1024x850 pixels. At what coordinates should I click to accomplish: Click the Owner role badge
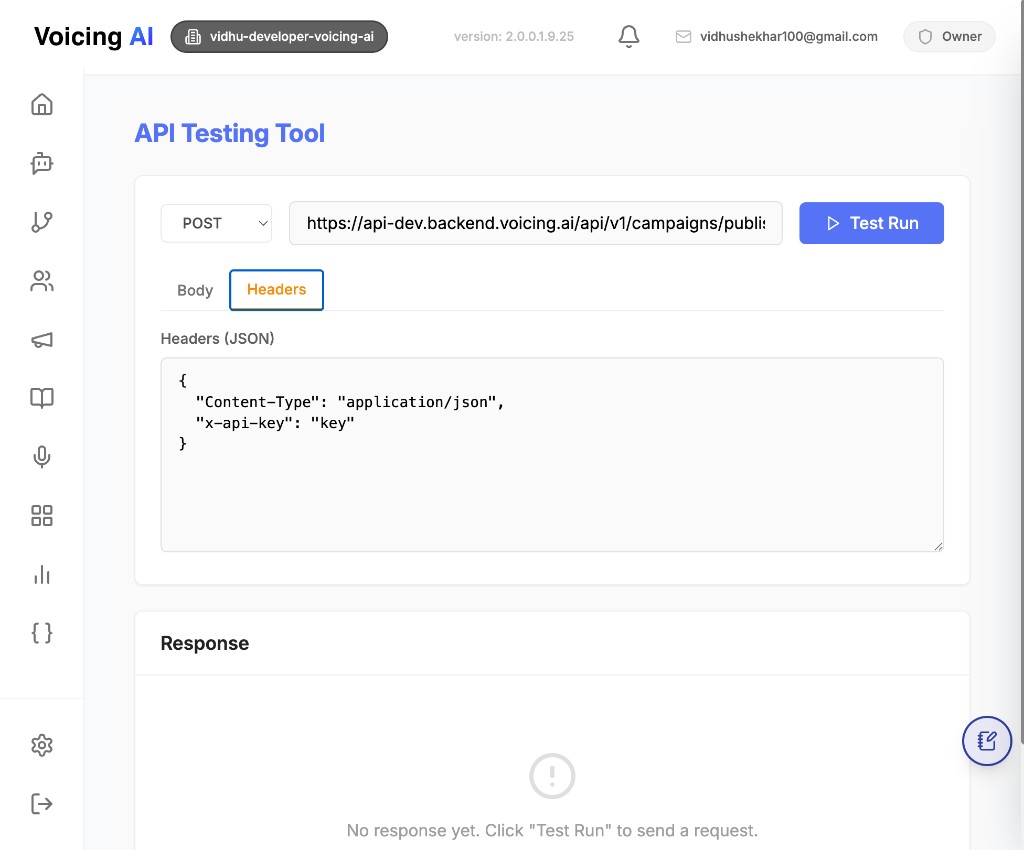[950, 37]
